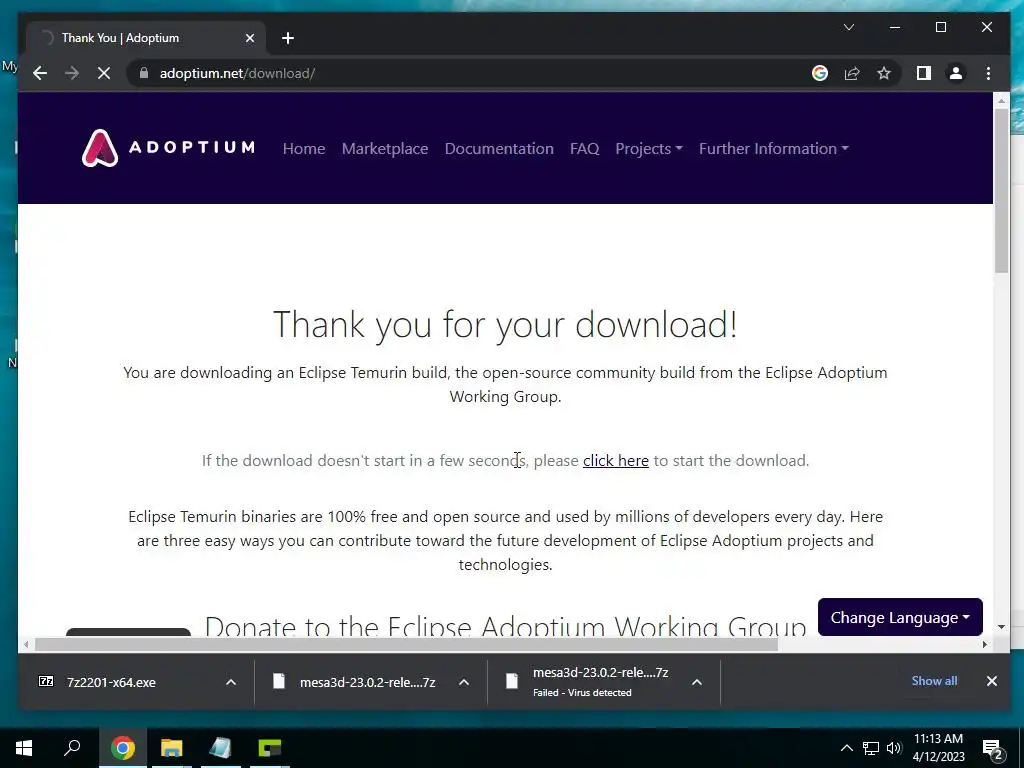Expand the Further Information dropdown
1024x768 pixels.
tap(773, 148)
